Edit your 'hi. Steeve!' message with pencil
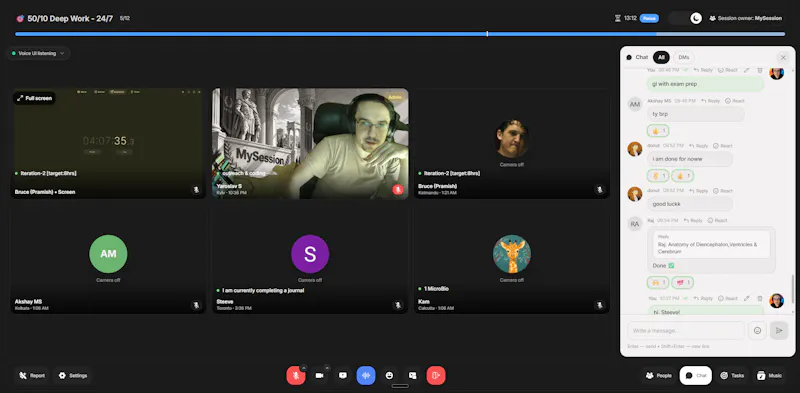 746,298
